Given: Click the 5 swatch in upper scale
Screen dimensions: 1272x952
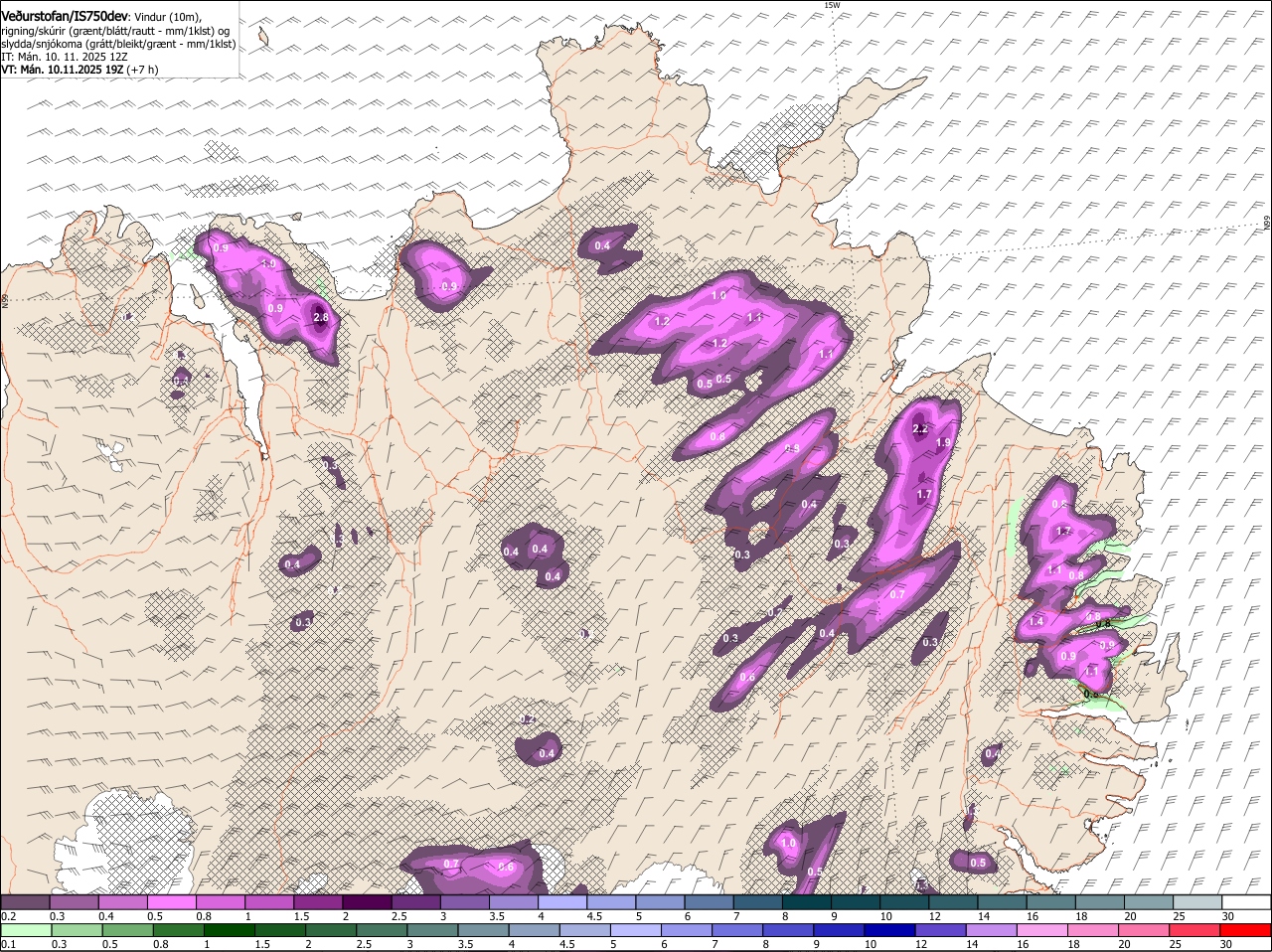Looking at the screenshot, I should 660,901.
